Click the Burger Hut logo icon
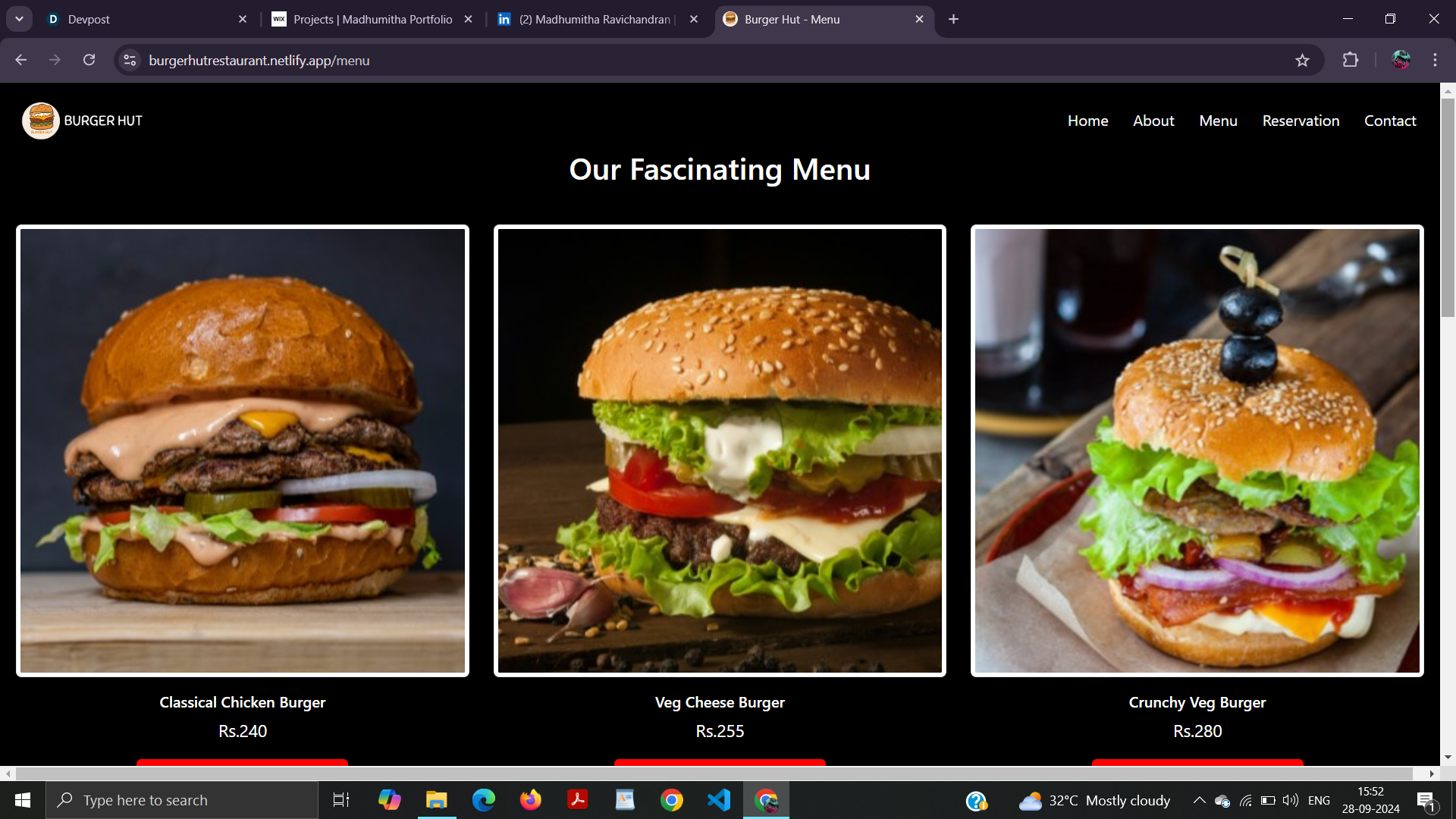This screenshot has width=1456, height=819. tap(41, 121)
